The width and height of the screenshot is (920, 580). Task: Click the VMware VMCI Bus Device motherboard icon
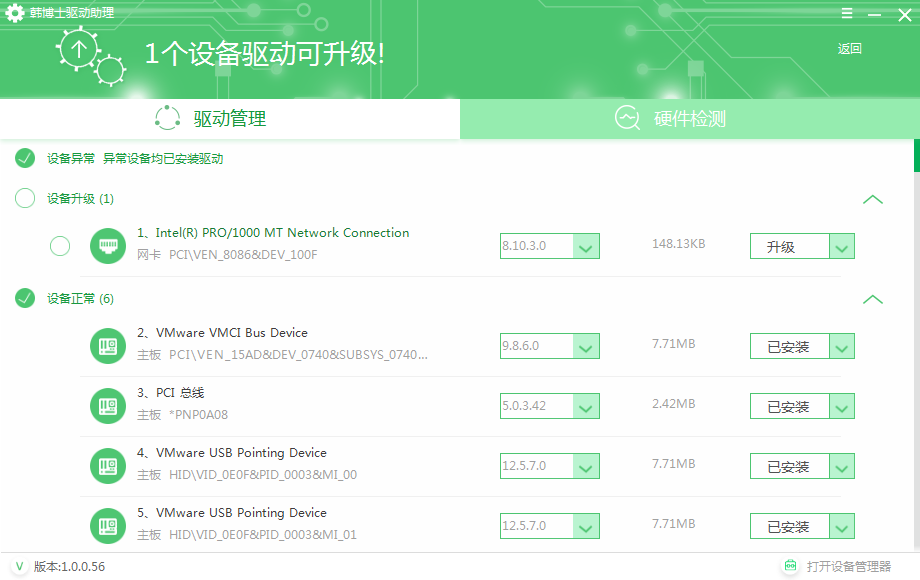coord(107,346)
